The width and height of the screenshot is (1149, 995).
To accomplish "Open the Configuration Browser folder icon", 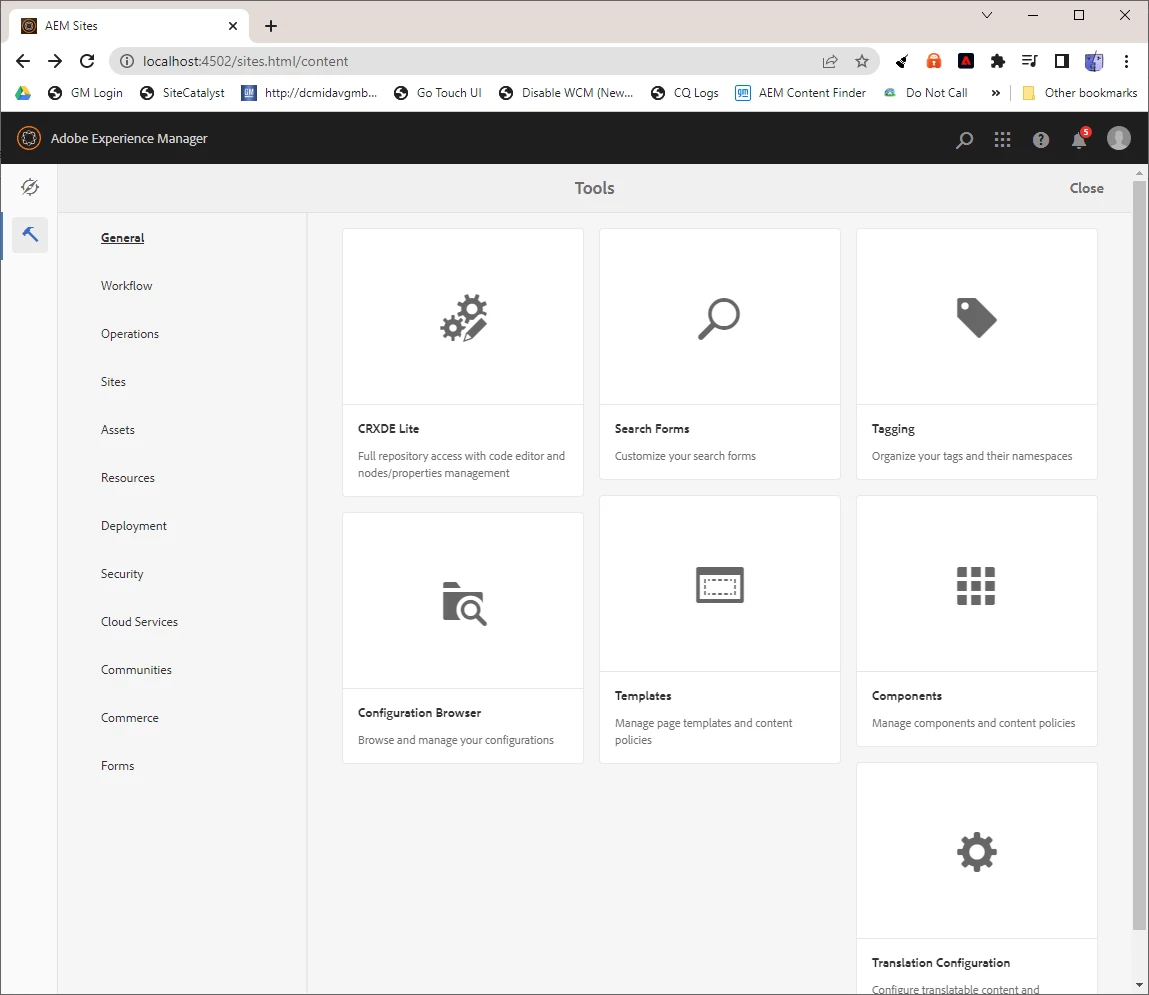I will point(465,603).
